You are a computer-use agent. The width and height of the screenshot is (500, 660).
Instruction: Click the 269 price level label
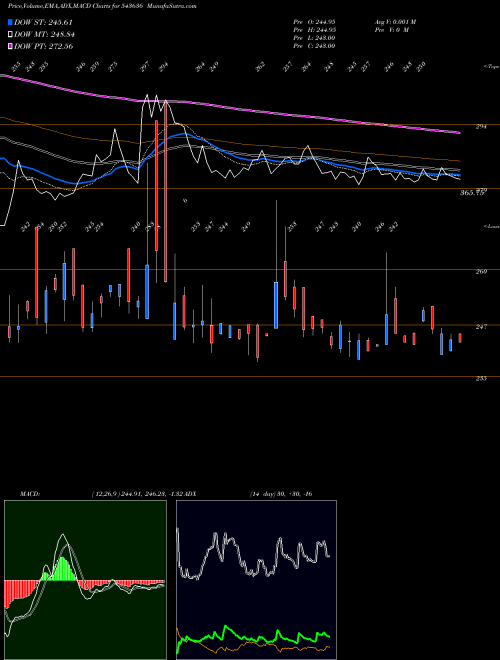pyautogui.click(x=481, y=271)
